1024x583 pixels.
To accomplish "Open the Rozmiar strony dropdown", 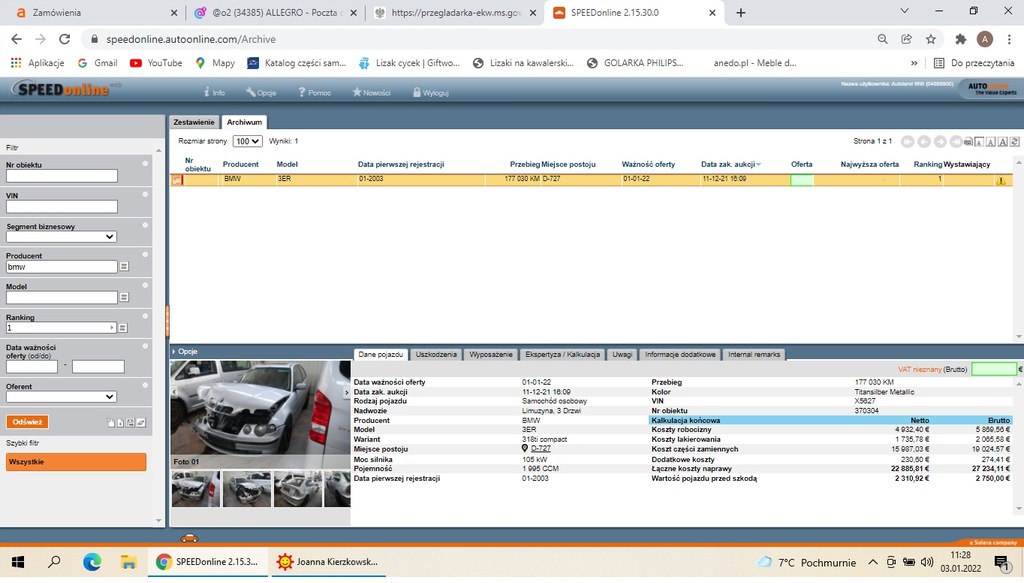I will tap(248, 142).
